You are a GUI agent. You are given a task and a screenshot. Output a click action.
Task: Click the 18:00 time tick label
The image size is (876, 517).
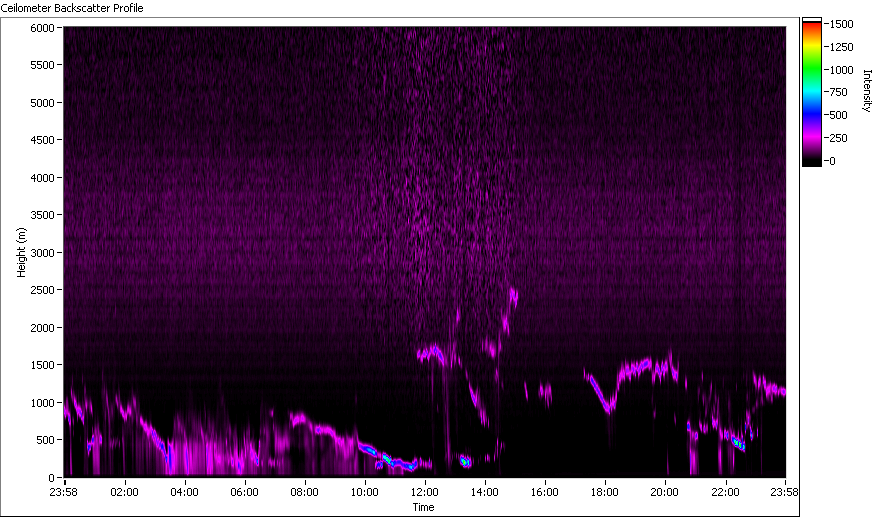point(604,492)
